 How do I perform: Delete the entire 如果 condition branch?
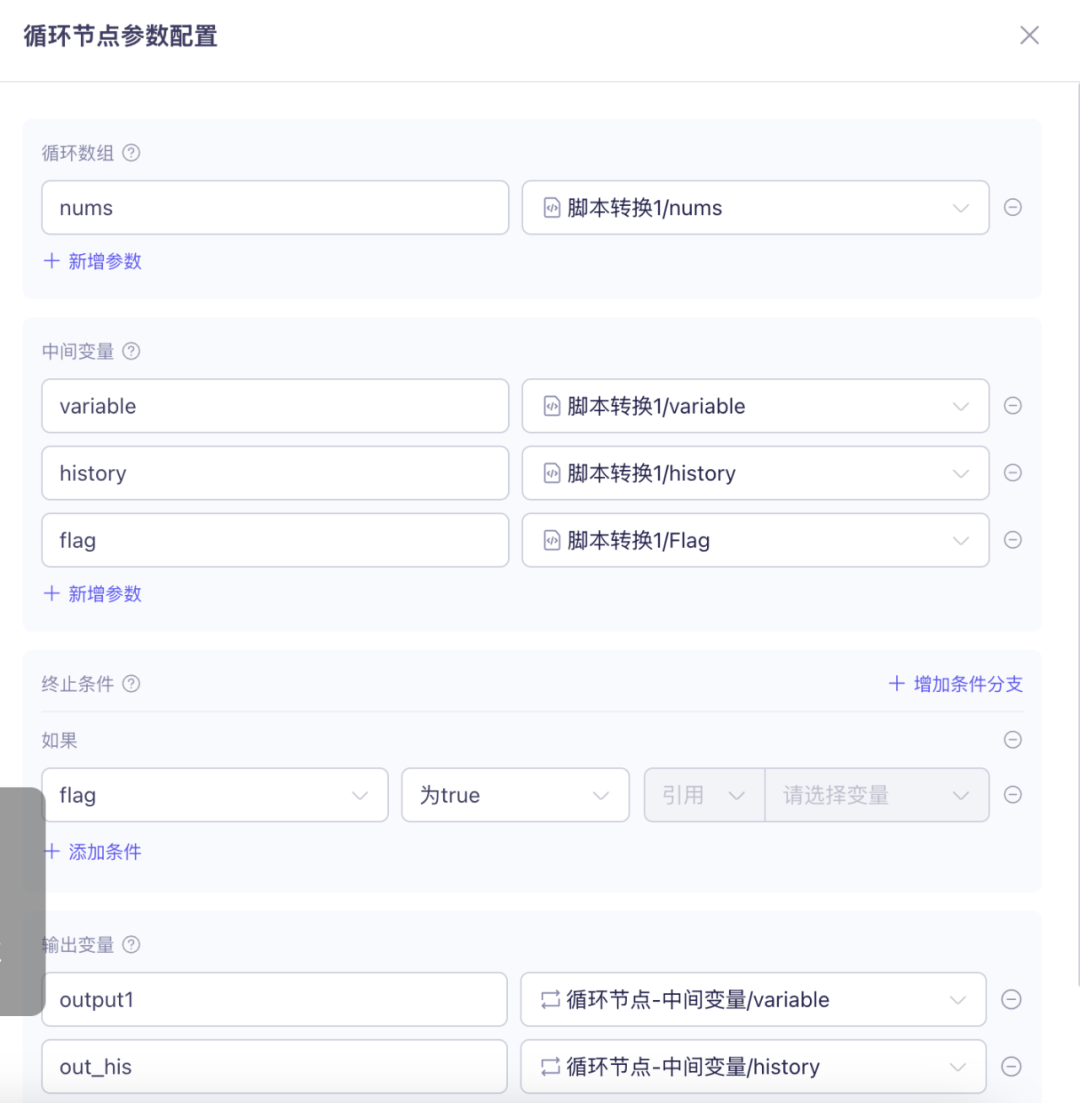(x=1013, y=740)
